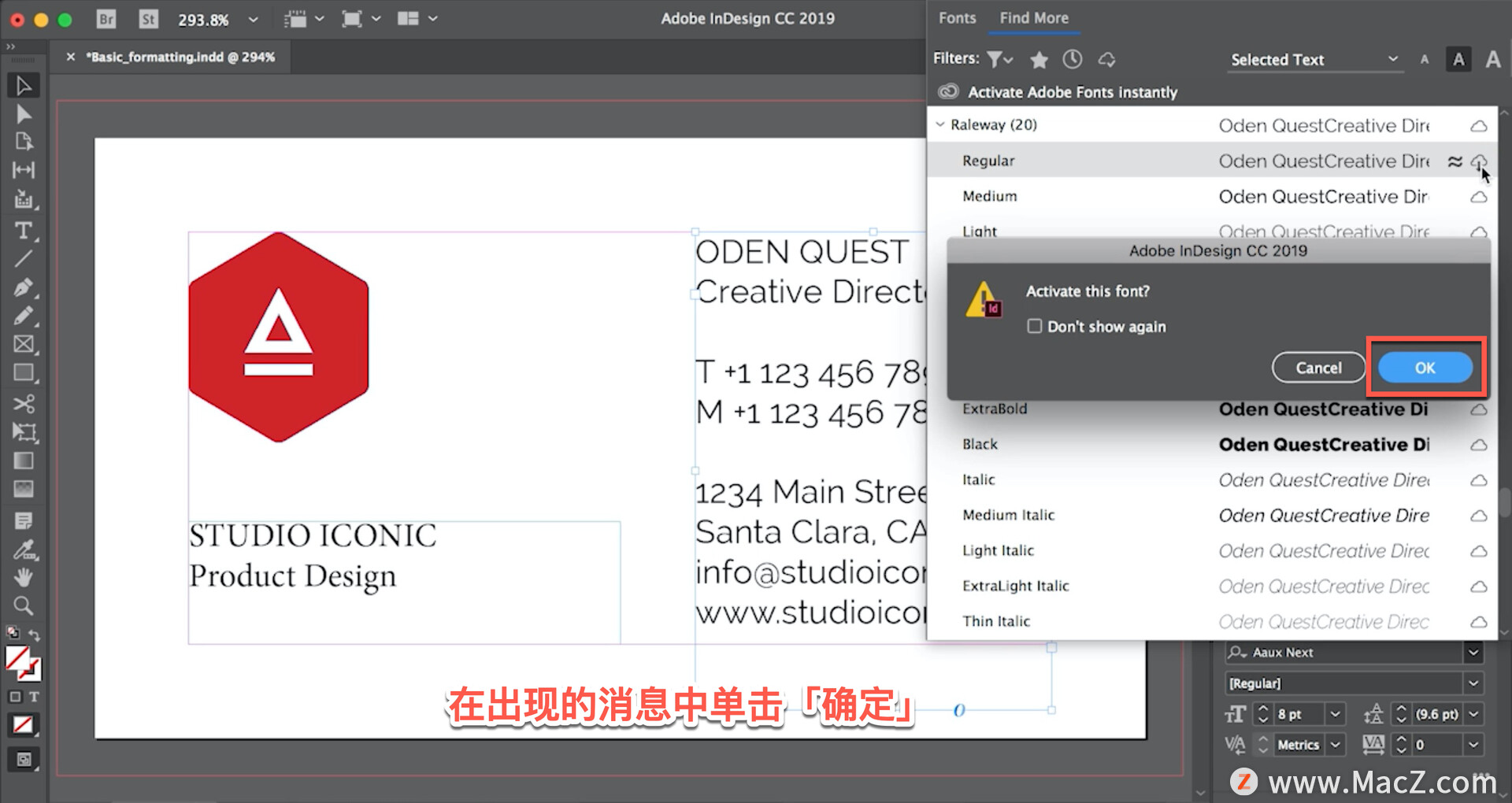The height and width of the screenshot is (803, 1512).
Task: Select the Zoom tool
Action: click(24, 605)
